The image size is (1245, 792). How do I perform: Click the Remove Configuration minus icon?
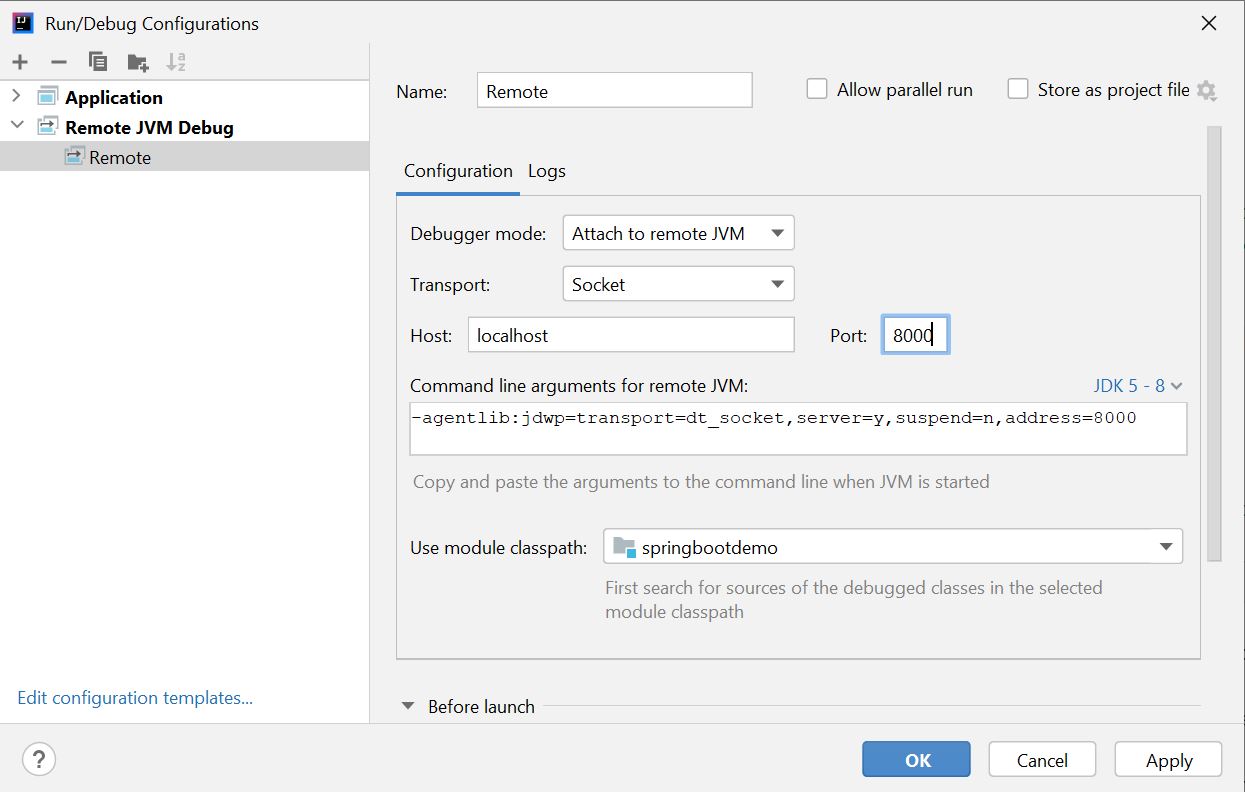pyautogui.click(x=58, y=62)
